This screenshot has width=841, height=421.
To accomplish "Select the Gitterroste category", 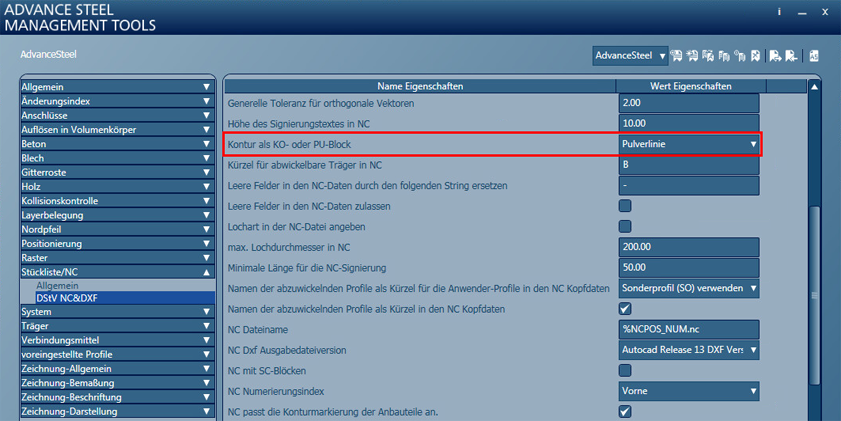I will point(117,173).
